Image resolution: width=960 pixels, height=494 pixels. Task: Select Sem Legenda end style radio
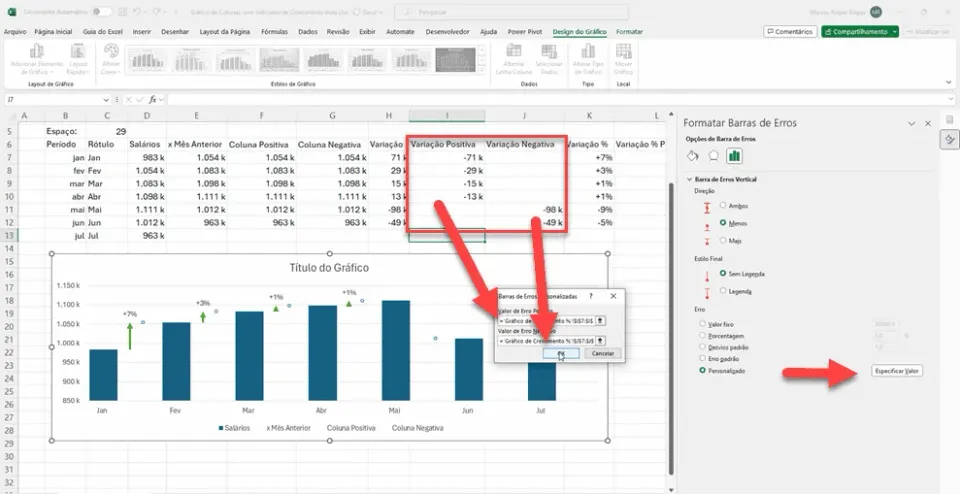pos(723,273)
